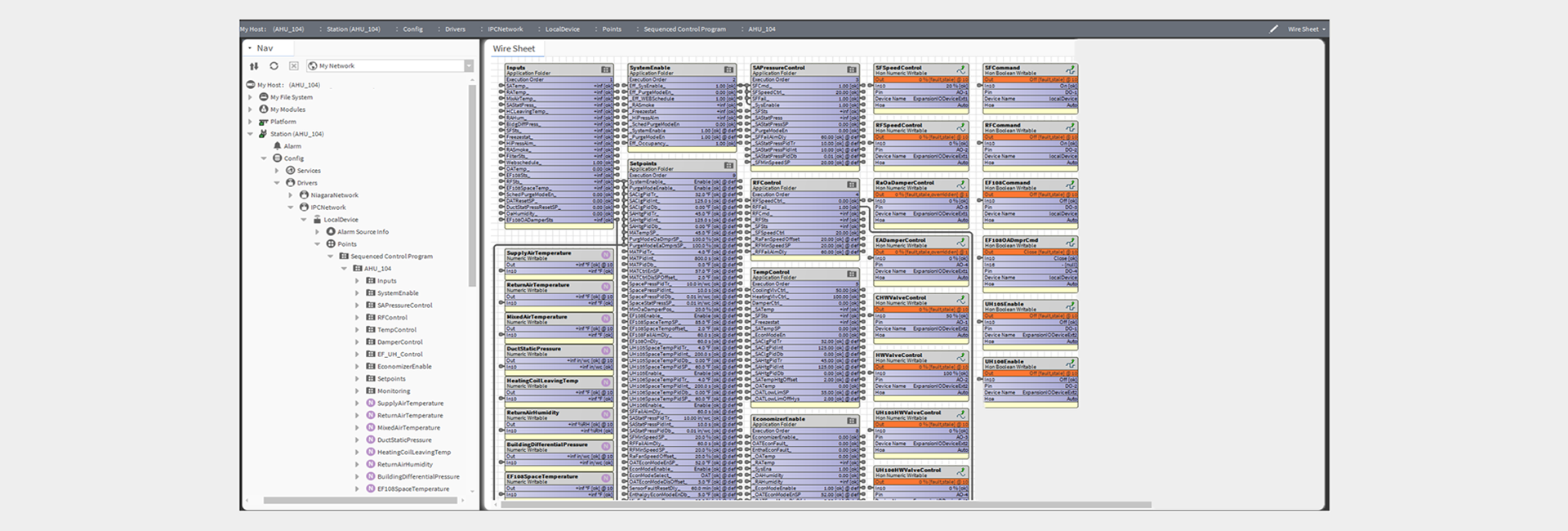The height and width of the screenshot is (531, 1568).
Task: Collapse the Drivers tree node
Action: (x=277, y=183)
